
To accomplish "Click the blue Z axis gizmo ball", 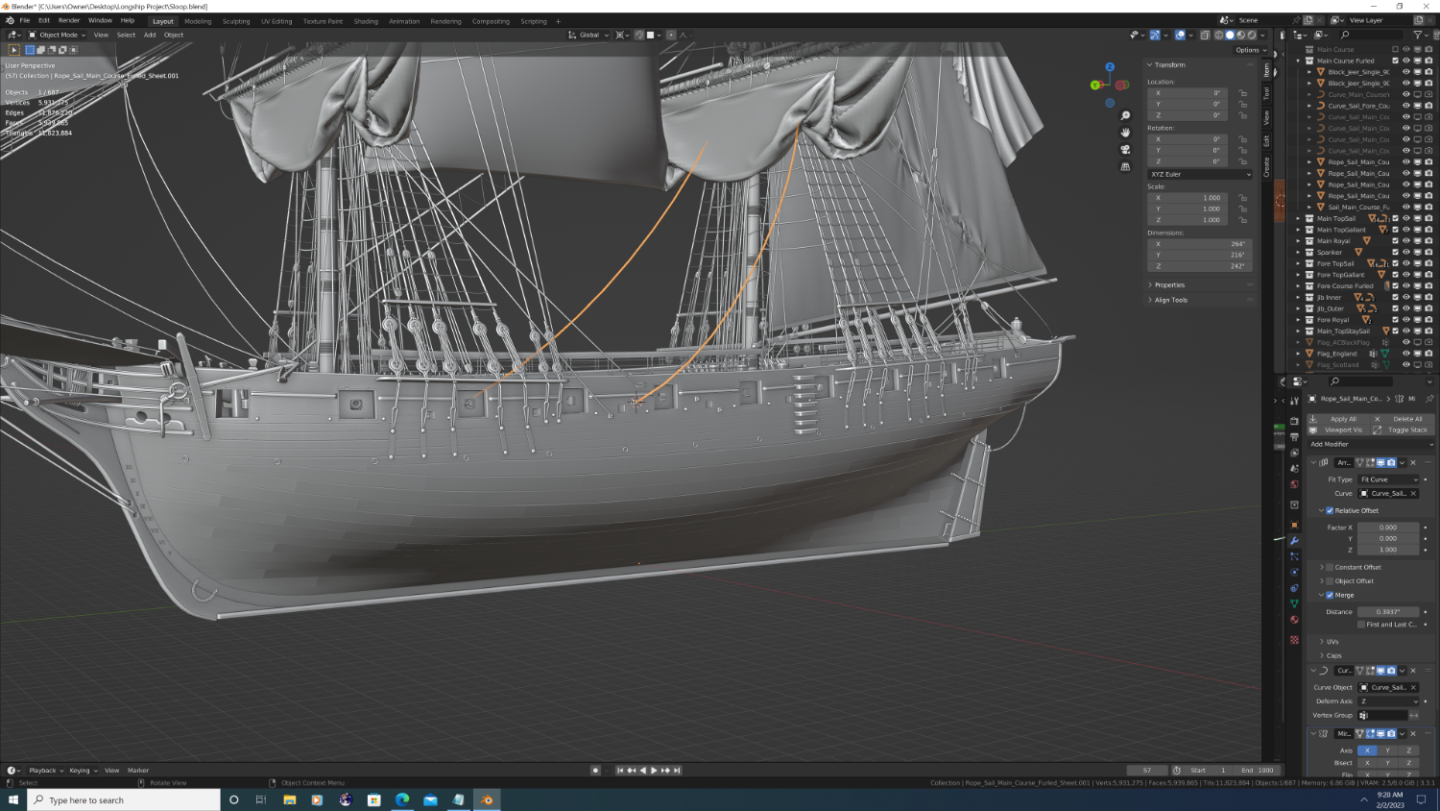I will coord(1109,68).
